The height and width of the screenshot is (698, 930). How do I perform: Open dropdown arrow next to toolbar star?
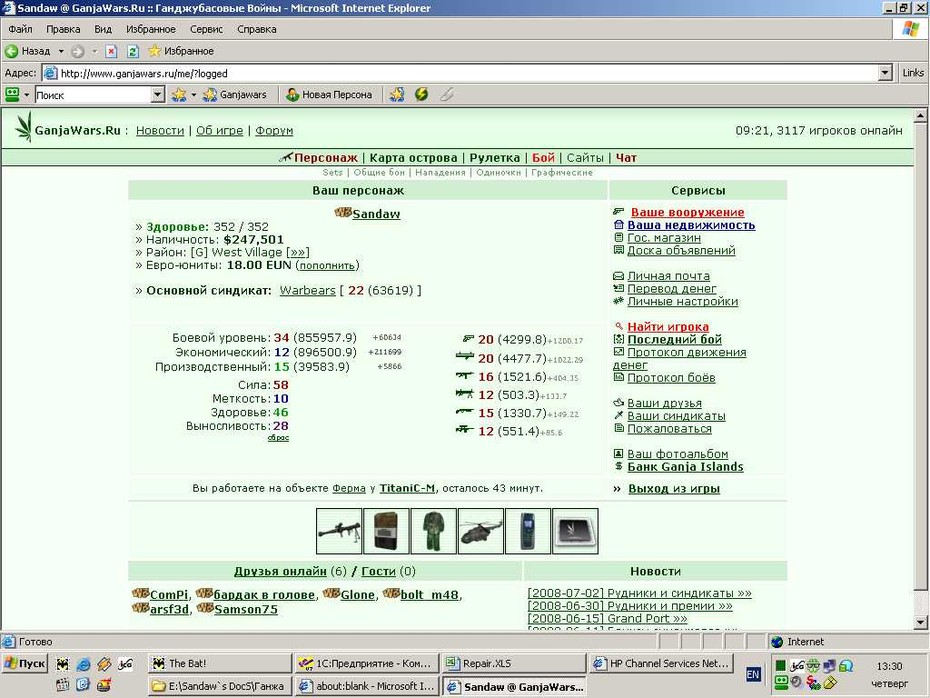(193, 95)
